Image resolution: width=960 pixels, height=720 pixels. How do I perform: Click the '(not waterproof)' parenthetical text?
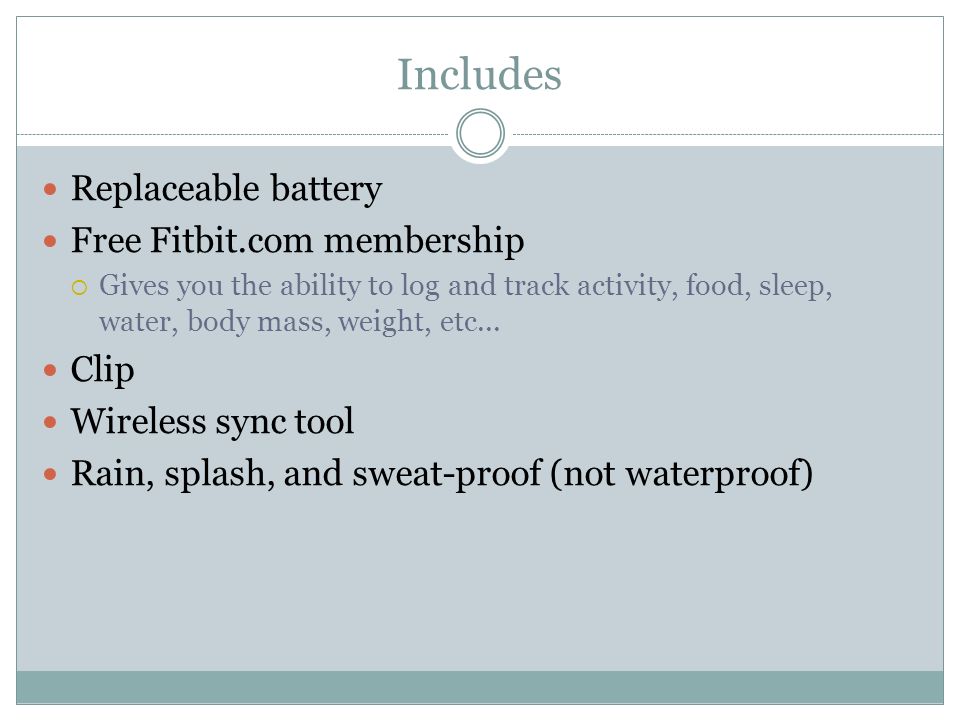tap(681, 474)
